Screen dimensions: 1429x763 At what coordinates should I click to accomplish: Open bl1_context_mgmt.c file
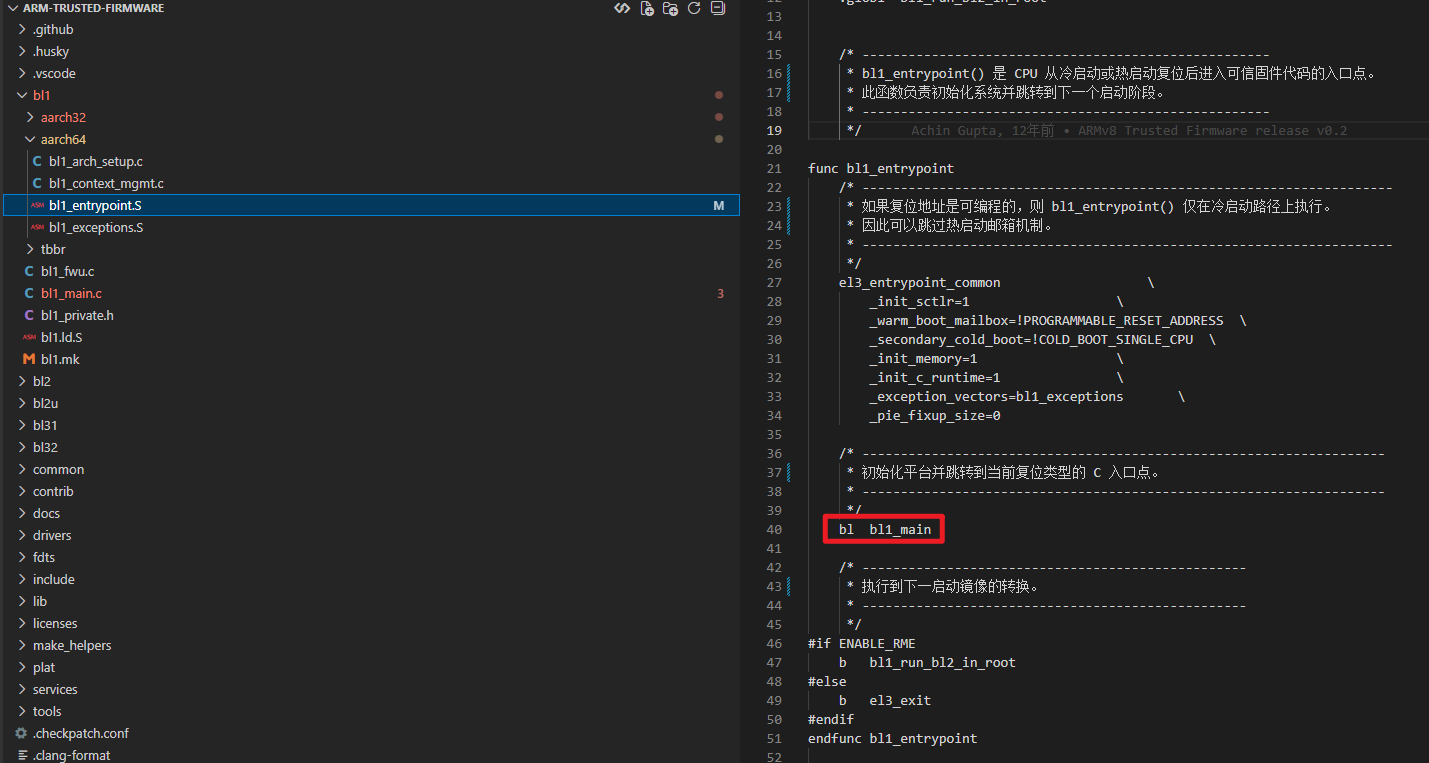coord(106,184)
